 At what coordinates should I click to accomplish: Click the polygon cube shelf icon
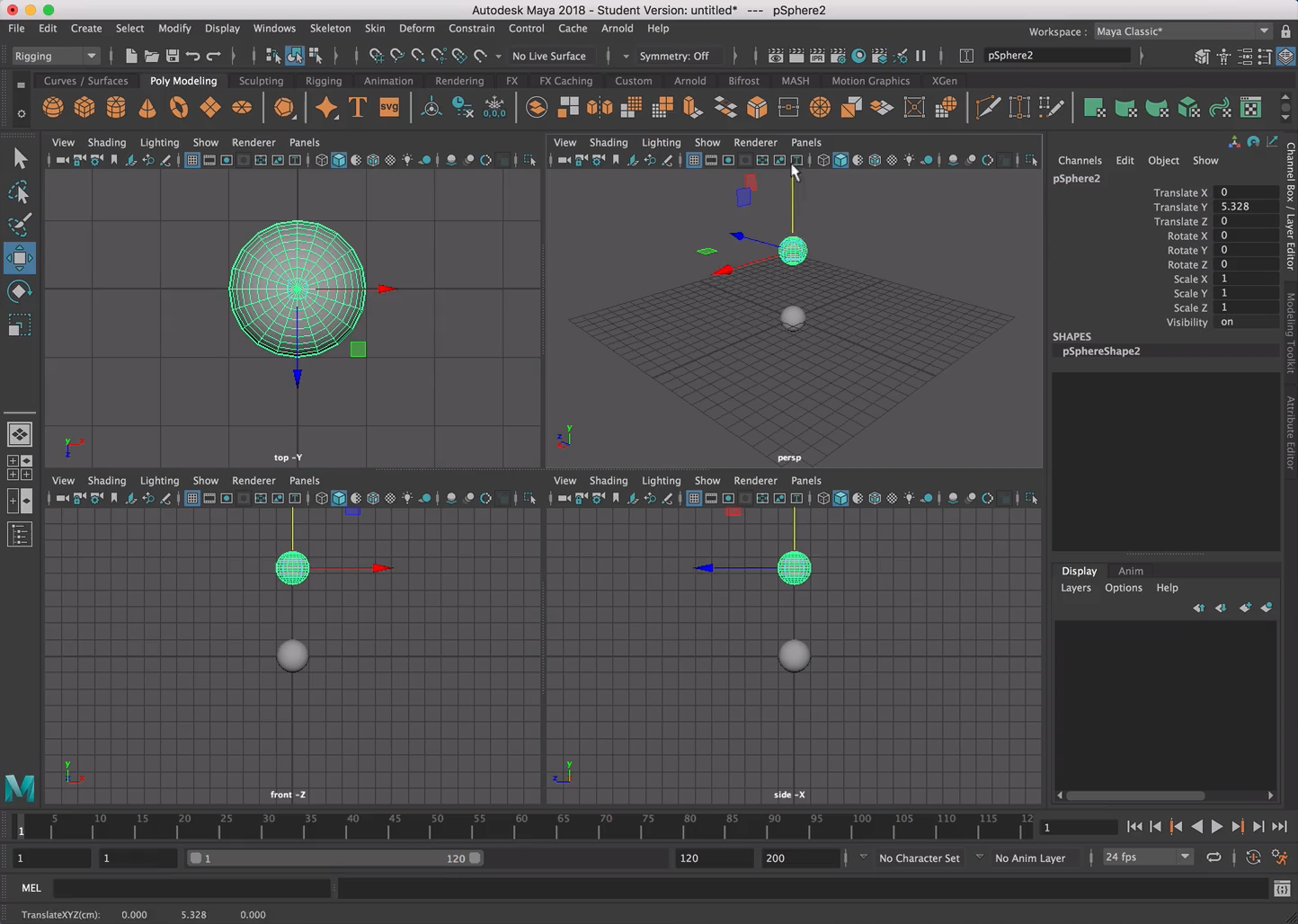(x=84, y=108)
